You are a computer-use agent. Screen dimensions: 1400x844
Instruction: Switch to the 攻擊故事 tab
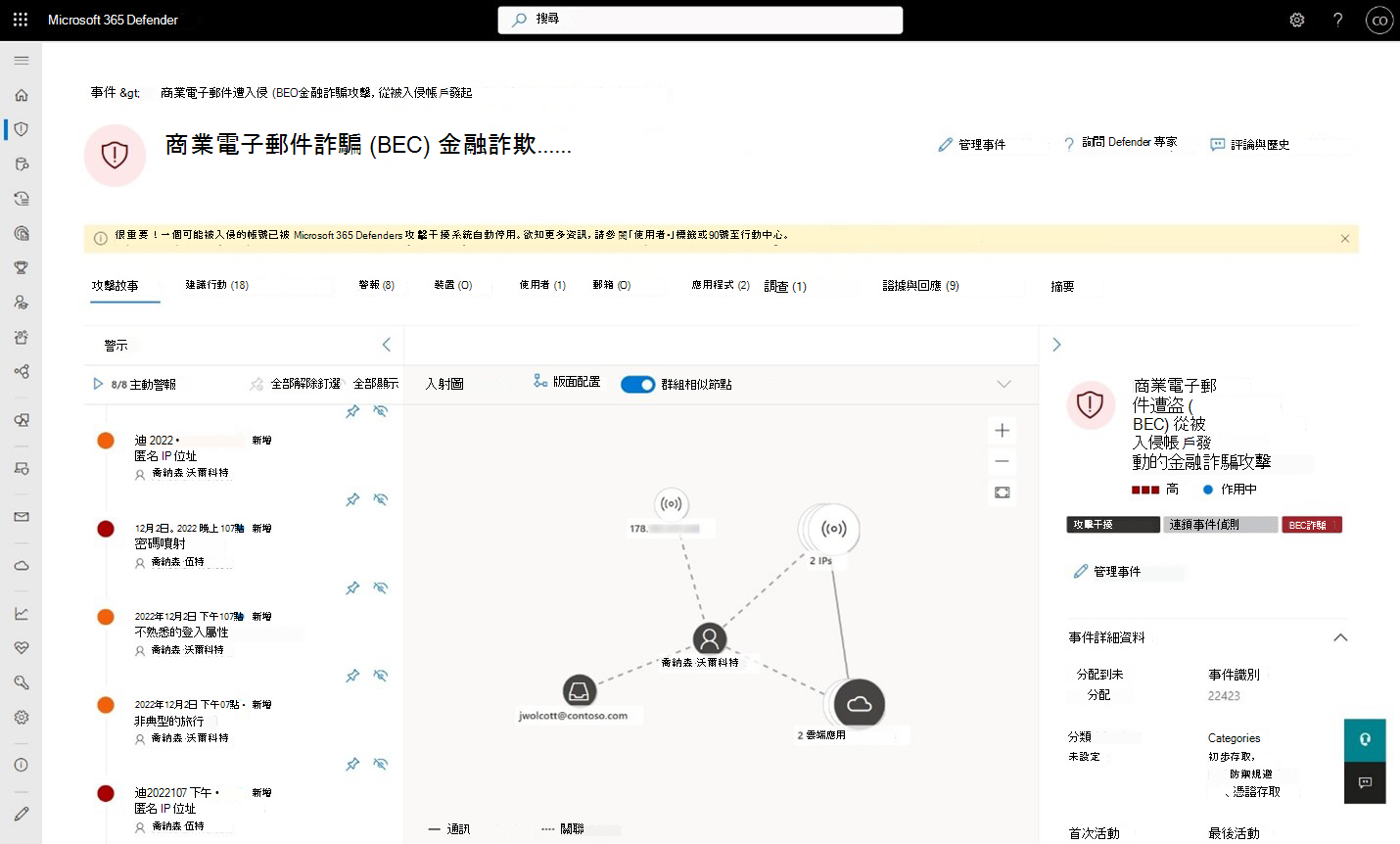(116, 286)
